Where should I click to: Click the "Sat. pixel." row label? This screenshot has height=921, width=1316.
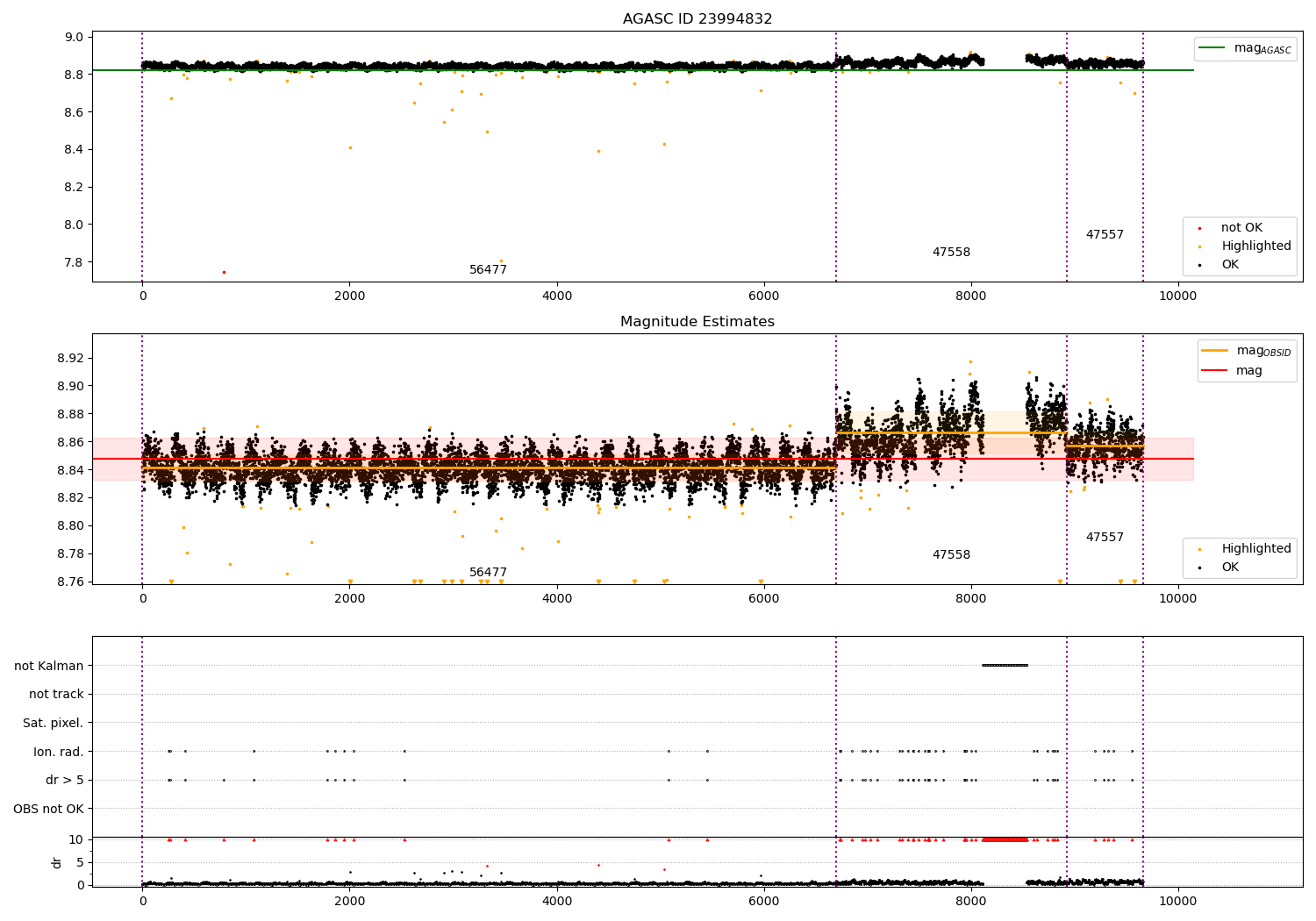[x=53, y=724]
